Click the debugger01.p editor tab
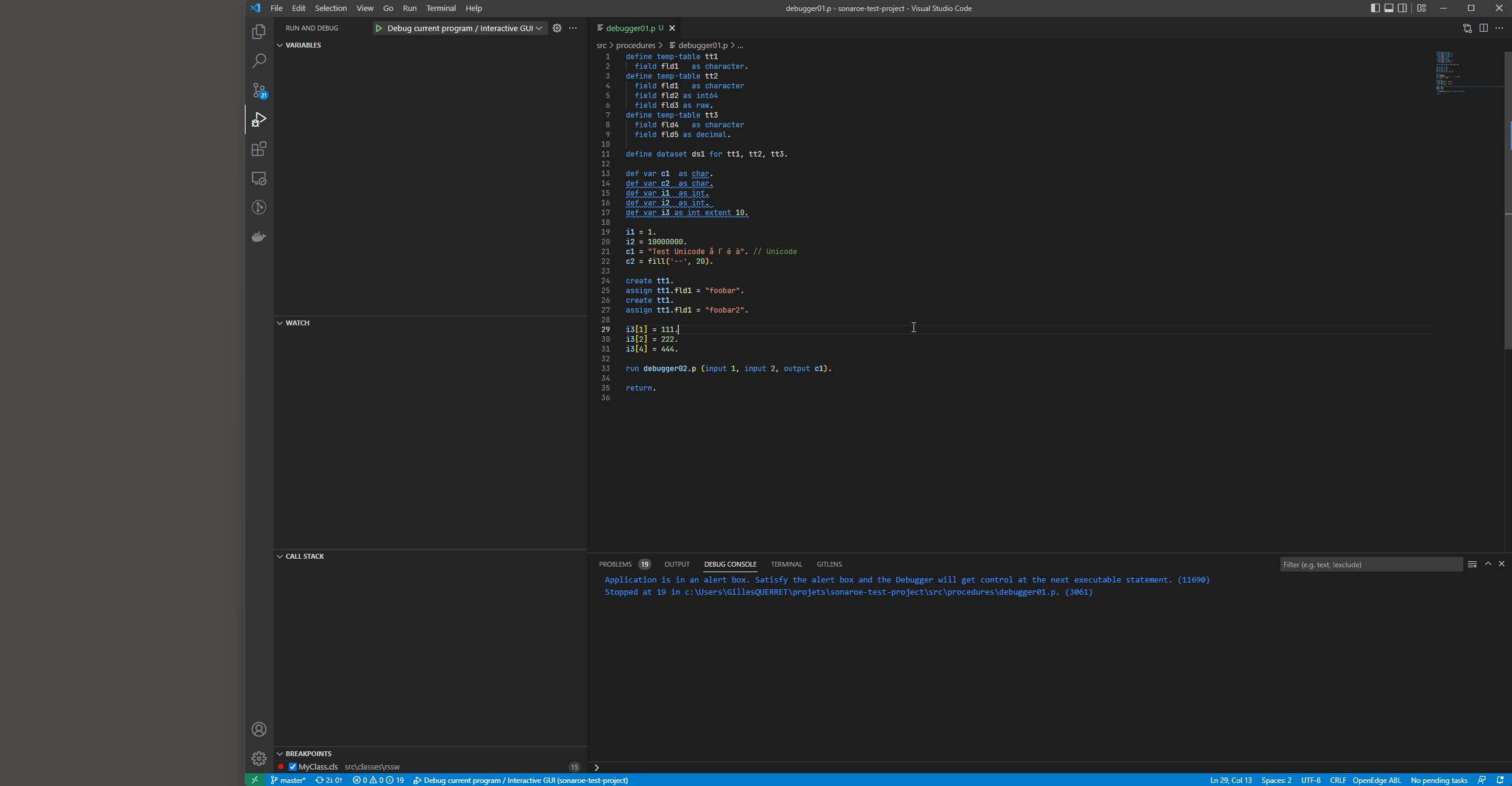Image resolution: width=1512 pixels, height=786 pixels. [629, 28]
